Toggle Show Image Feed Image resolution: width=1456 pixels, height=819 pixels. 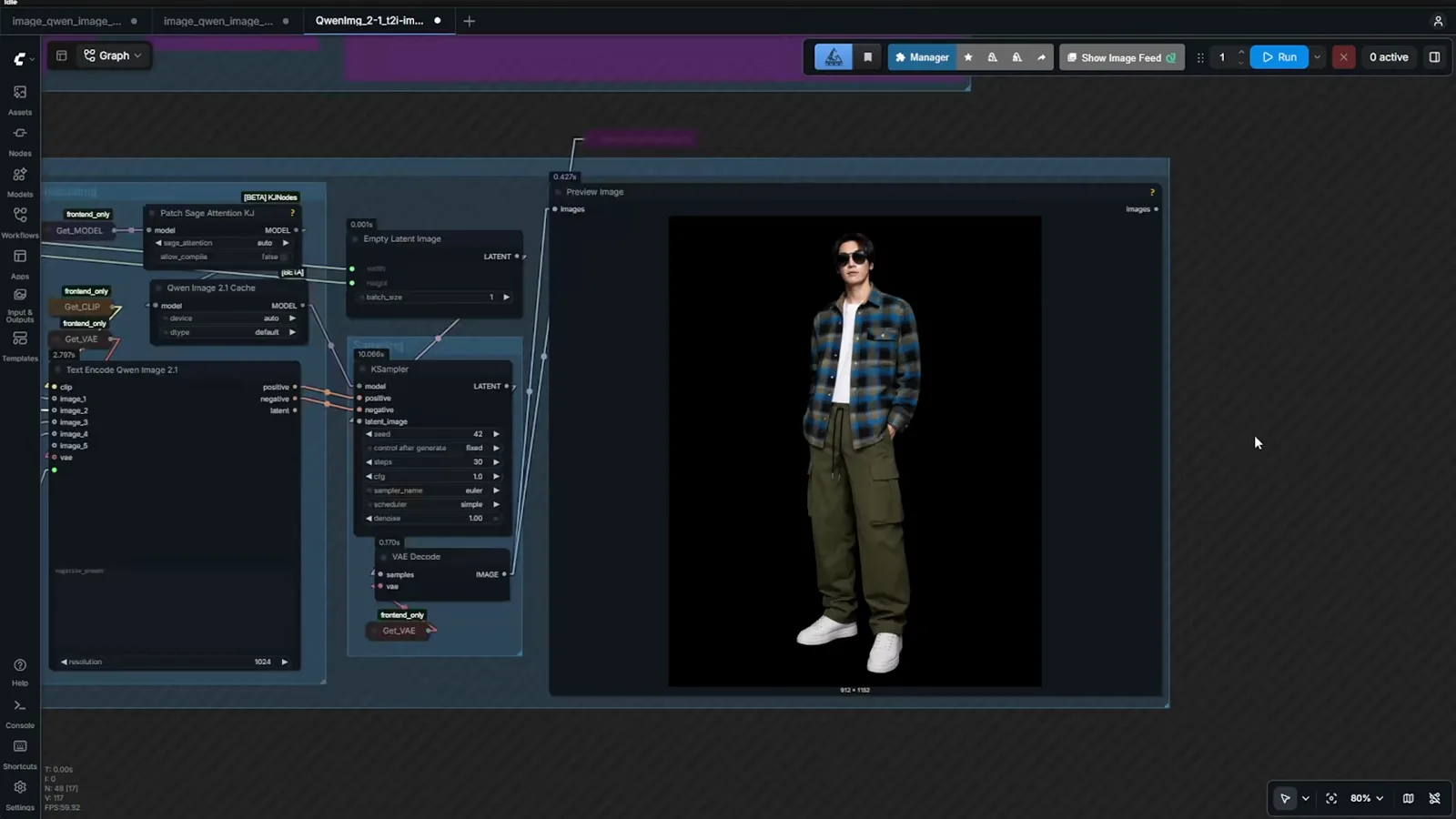(x=1121, y=57)
